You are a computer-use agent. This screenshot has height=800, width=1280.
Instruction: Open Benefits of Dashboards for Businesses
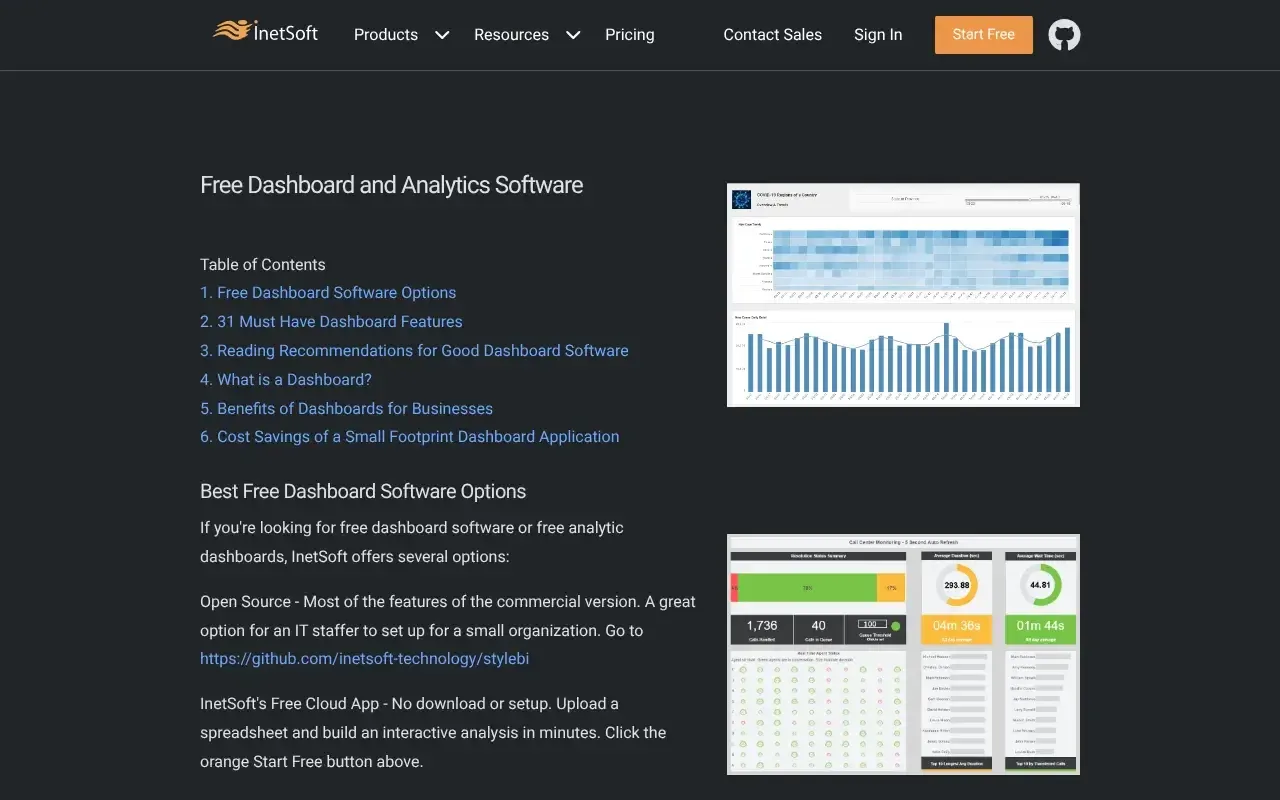click(346, 408)
